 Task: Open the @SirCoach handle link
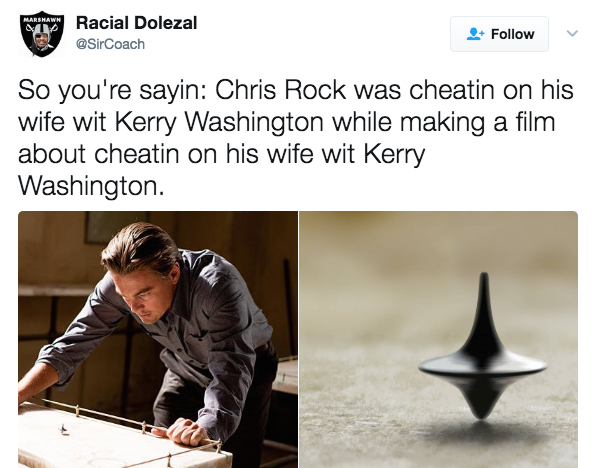click(110, 44)
